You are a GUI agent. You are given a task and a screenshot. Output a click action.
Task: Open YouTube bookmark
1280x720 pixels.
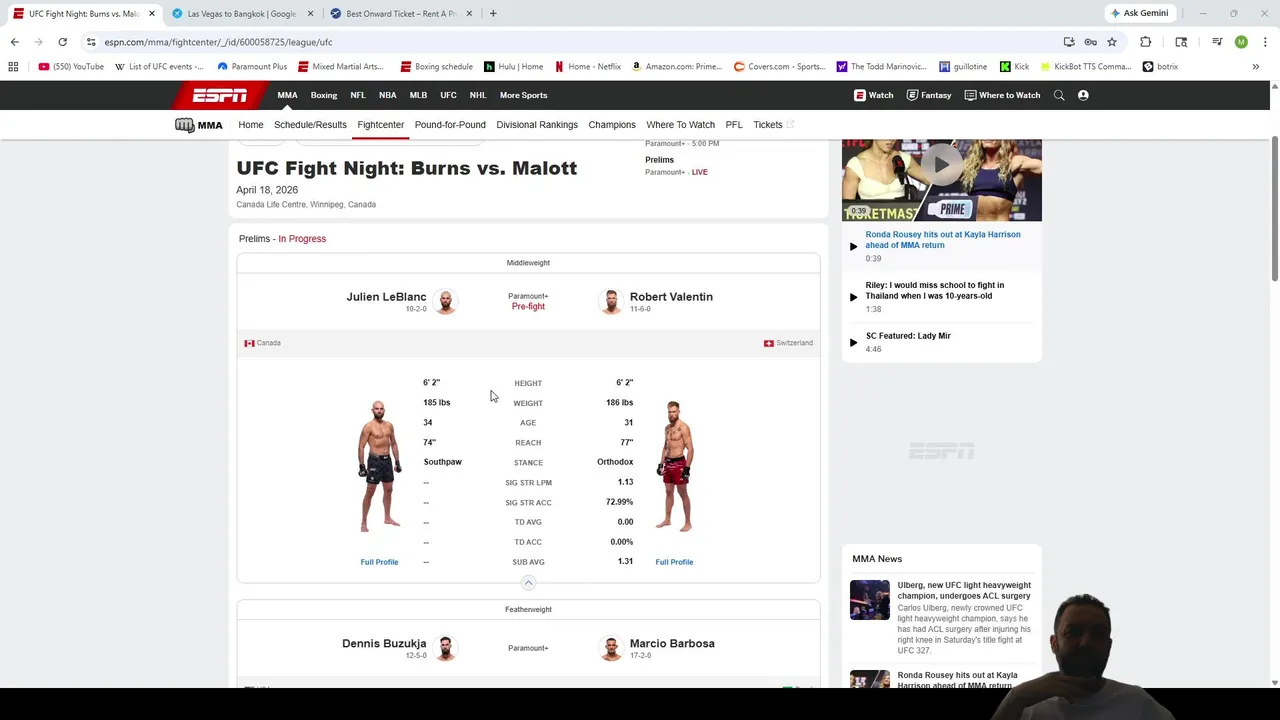coord(71,67)
